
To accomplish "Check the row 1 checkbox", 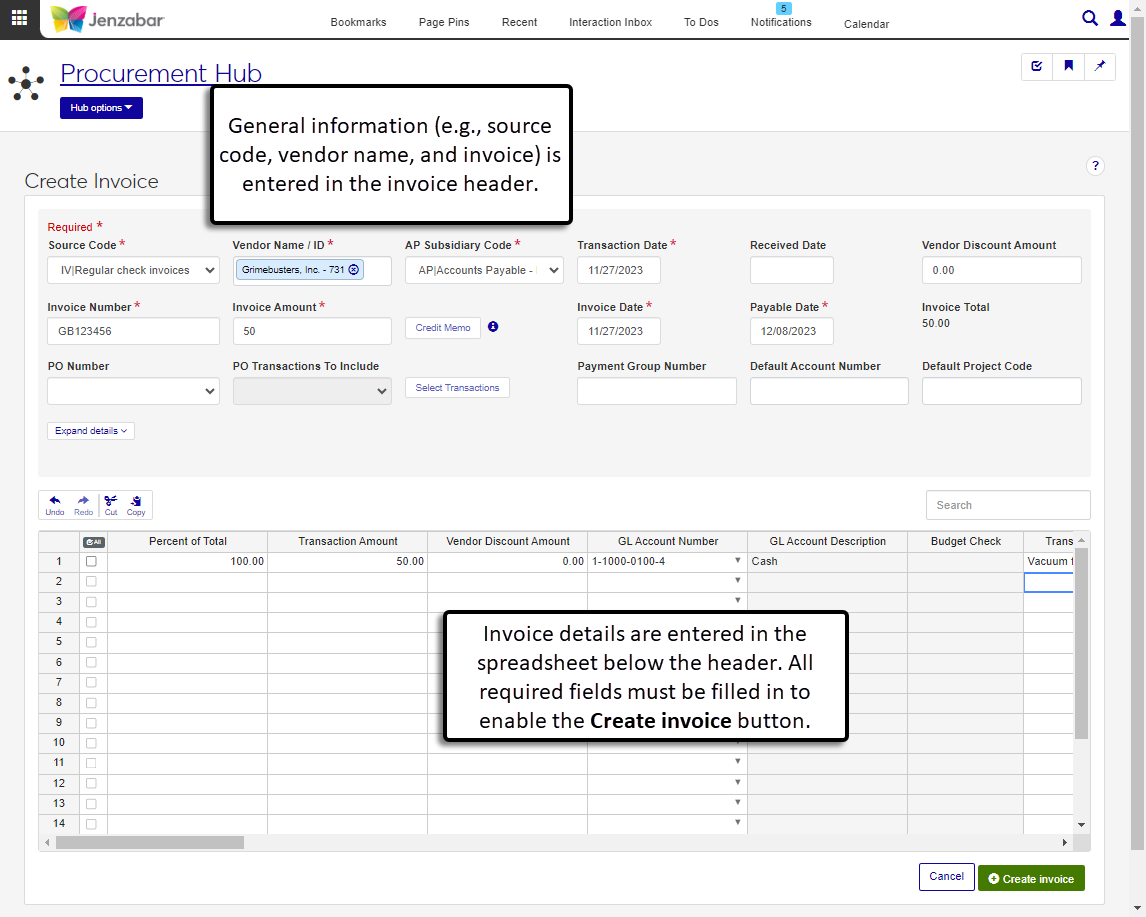I will click(91, 562).
